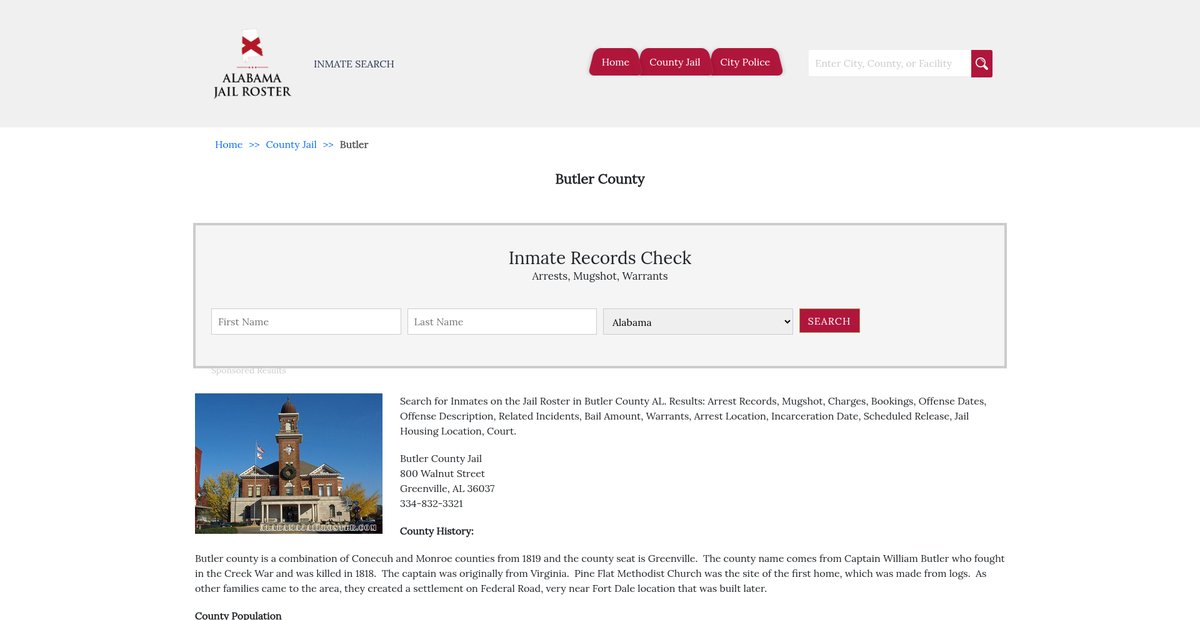
Task: Open the Home navigation tab
Action: tap(615, 62)
